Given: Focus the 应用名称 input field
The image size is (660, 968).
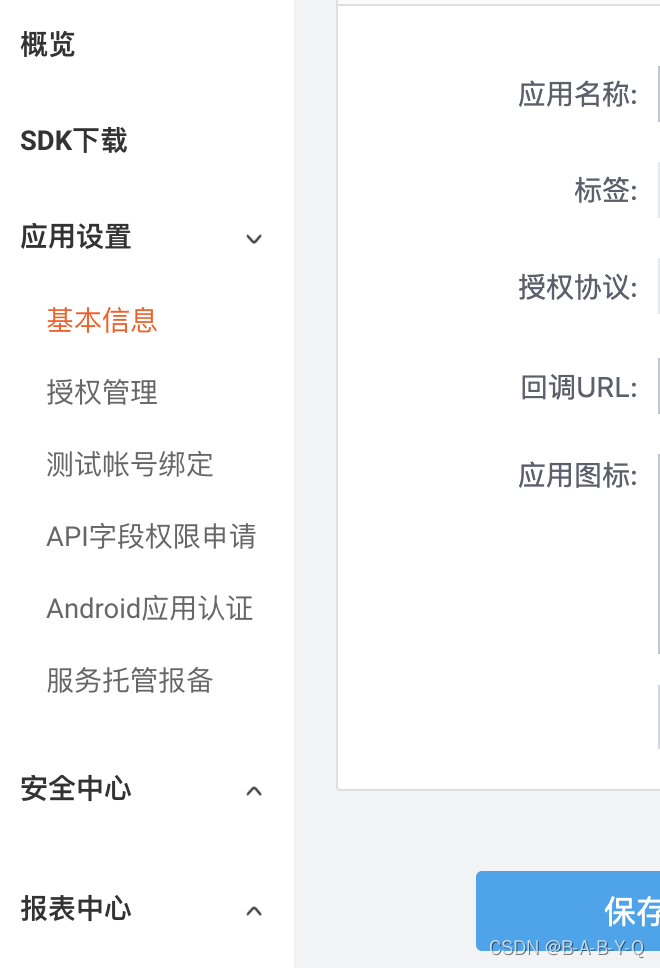Looking at the screenshot, I should [659, 94].
